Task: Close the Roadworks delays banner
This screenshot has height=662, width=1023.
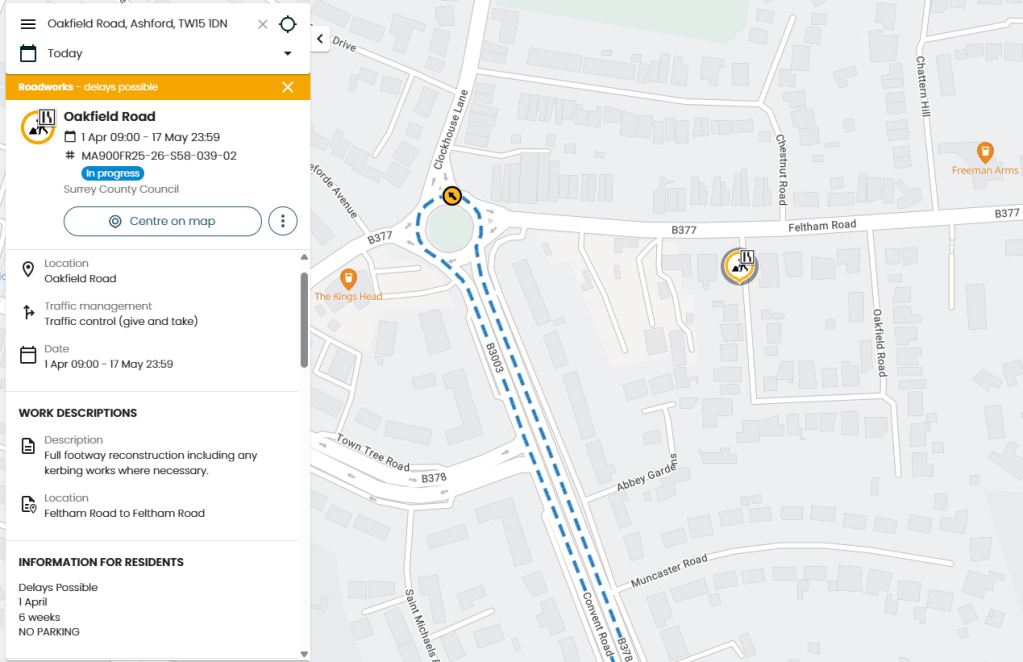Action: [288, 87]
